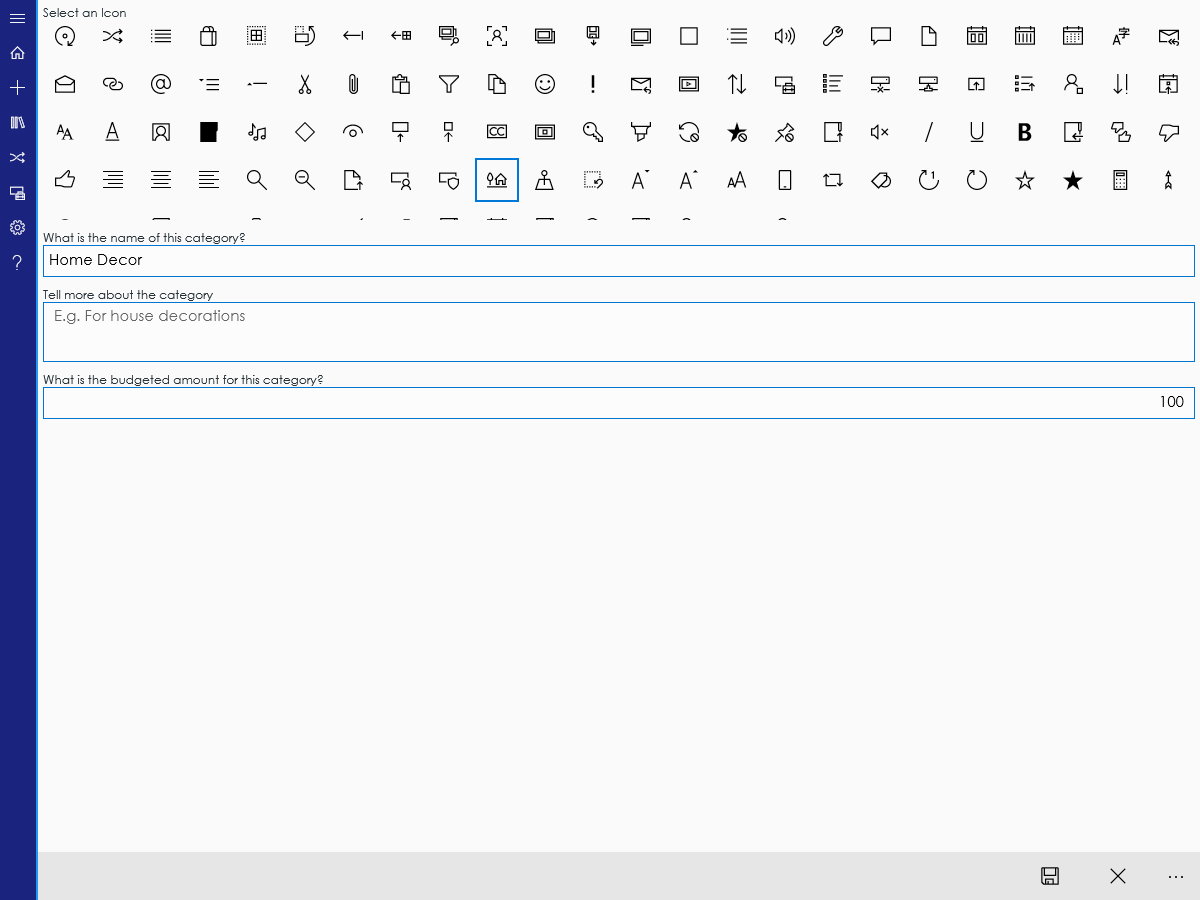Select the filled black page icon
This screenshot has height=900, width=1200.
(209, 132)
